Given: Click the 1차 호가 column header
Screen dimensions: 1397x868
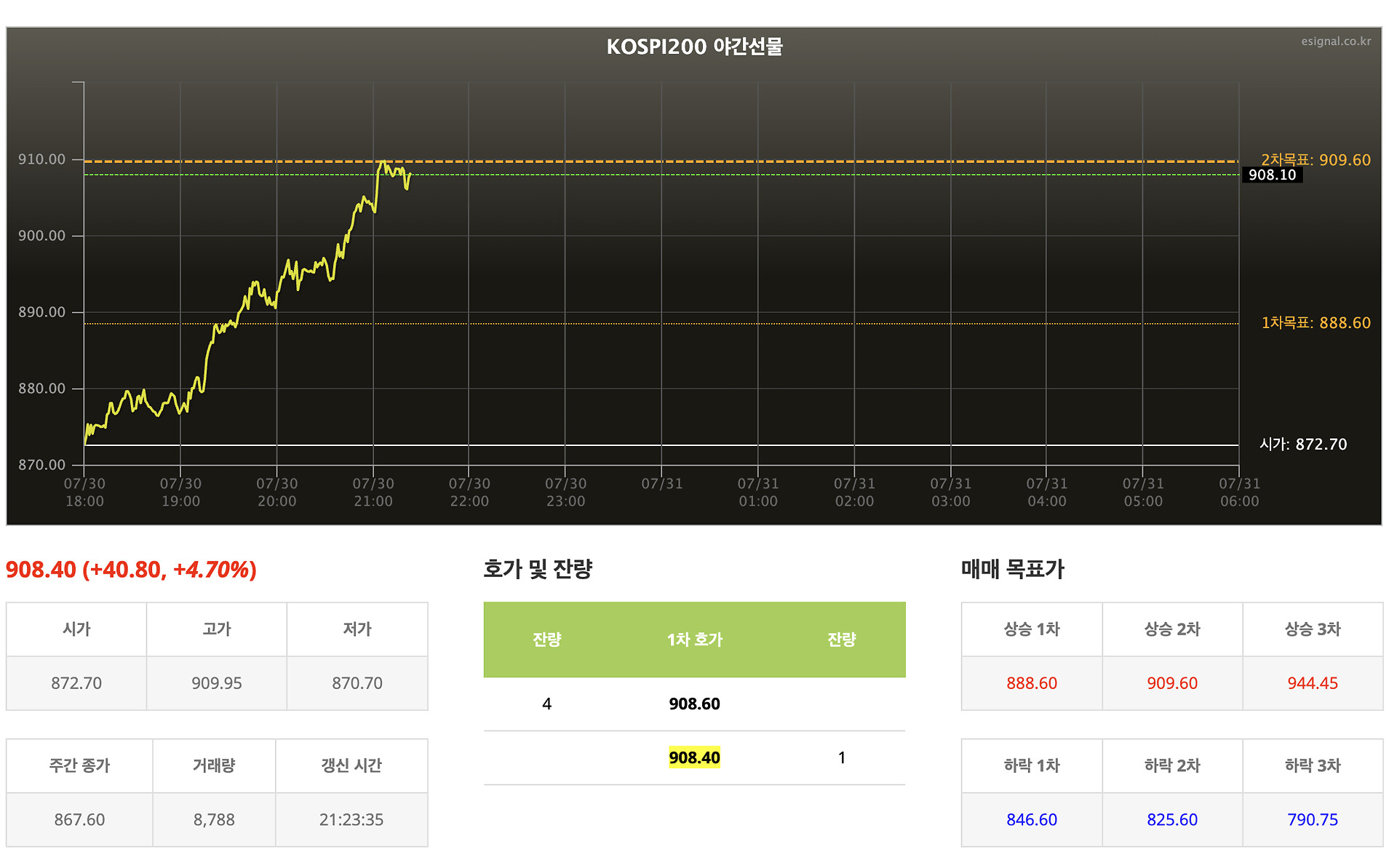Looking at the screenshot, I should coord(695,640).
